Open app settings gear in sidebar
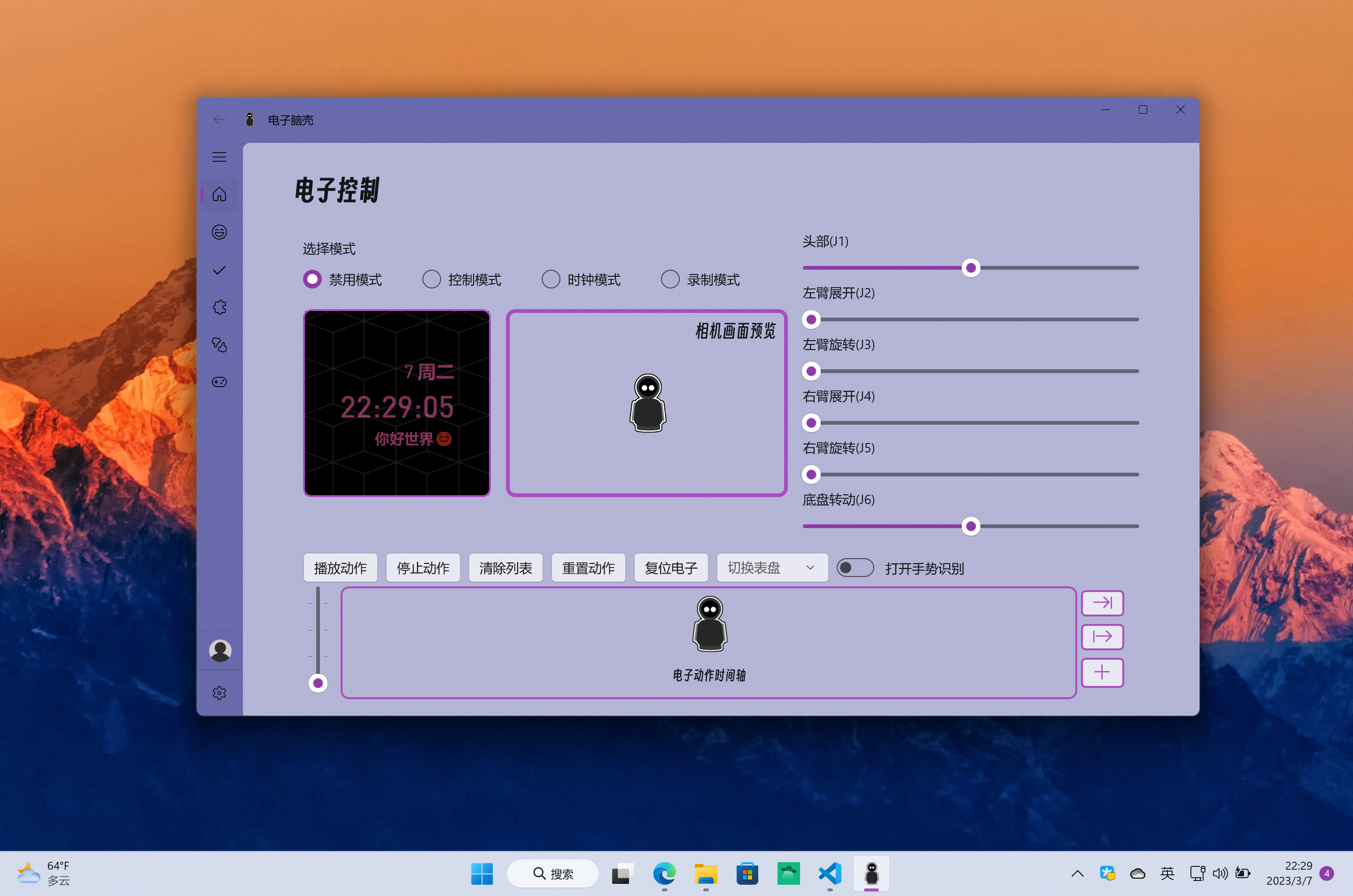This screenshot has width=1353, height=896. [219, 693]
